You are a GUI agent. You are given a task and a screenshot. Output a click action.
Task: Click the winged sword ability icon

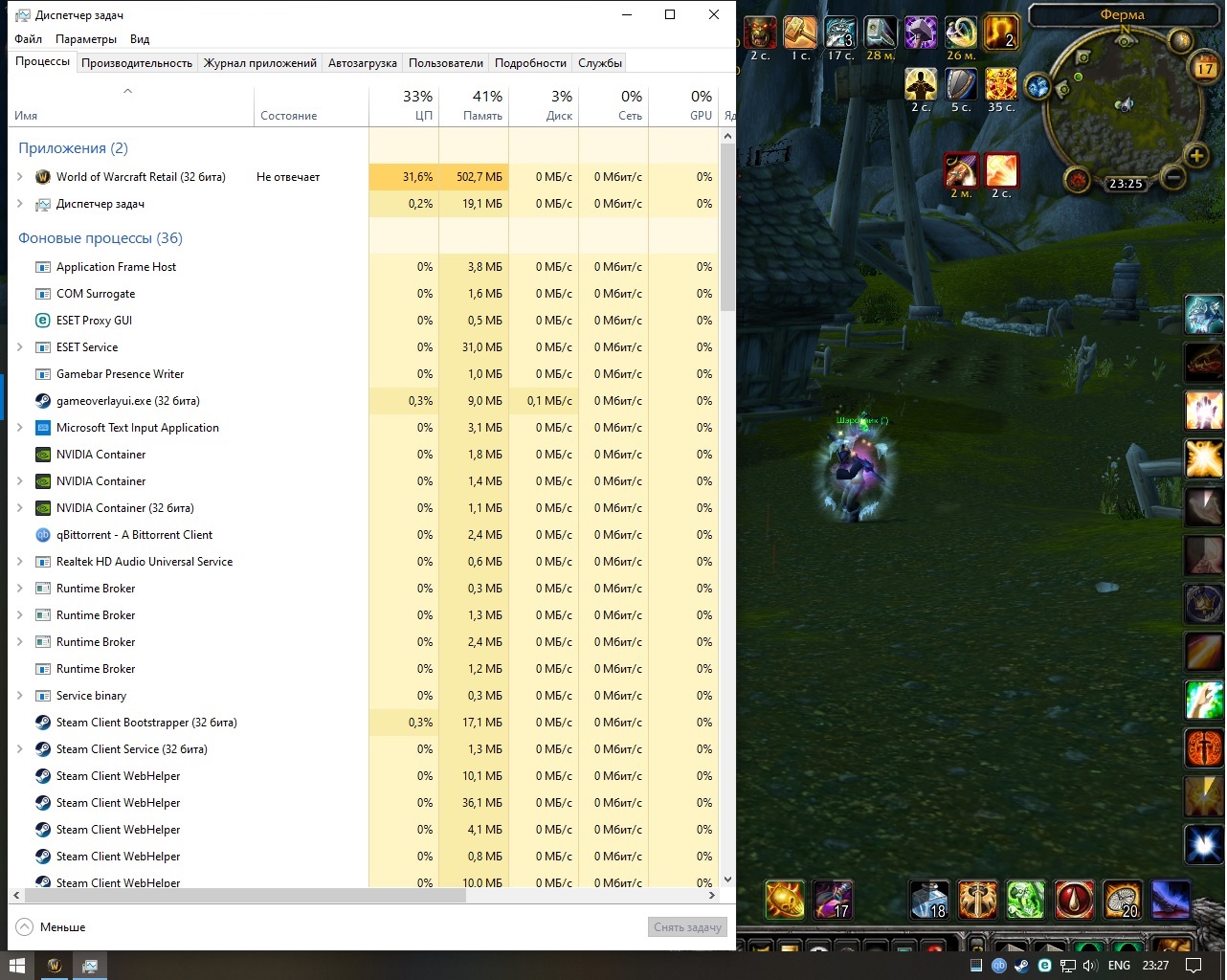click(977, 900)
